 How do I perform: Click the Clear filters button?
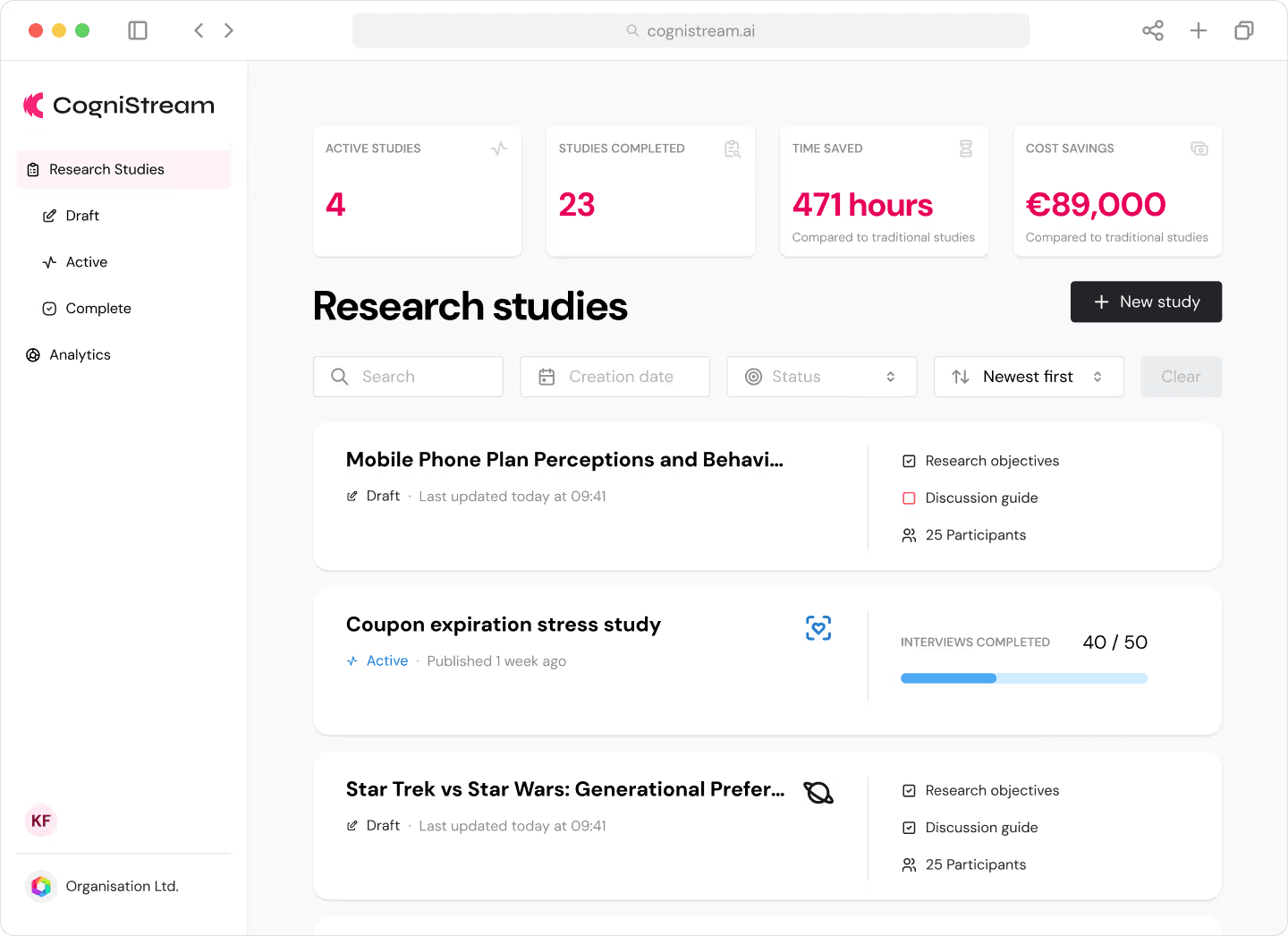1181,377
